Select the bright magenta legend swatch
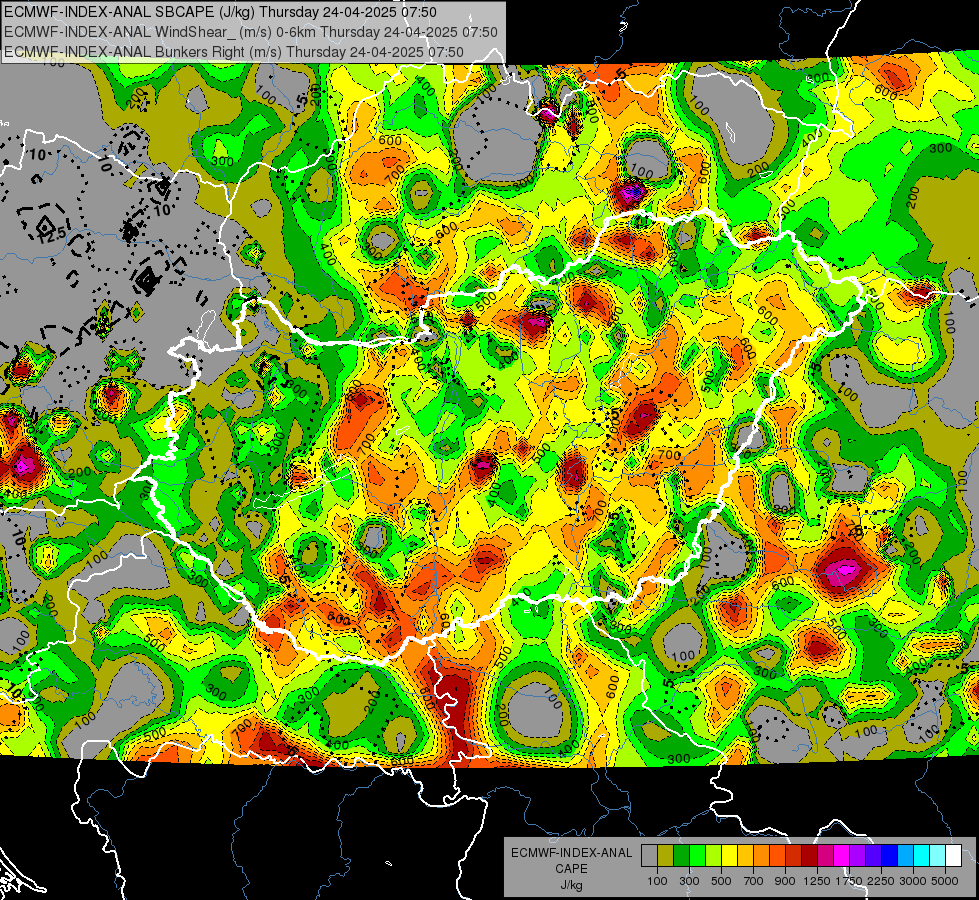Screen dimensions: 979x900 (842, 855)
